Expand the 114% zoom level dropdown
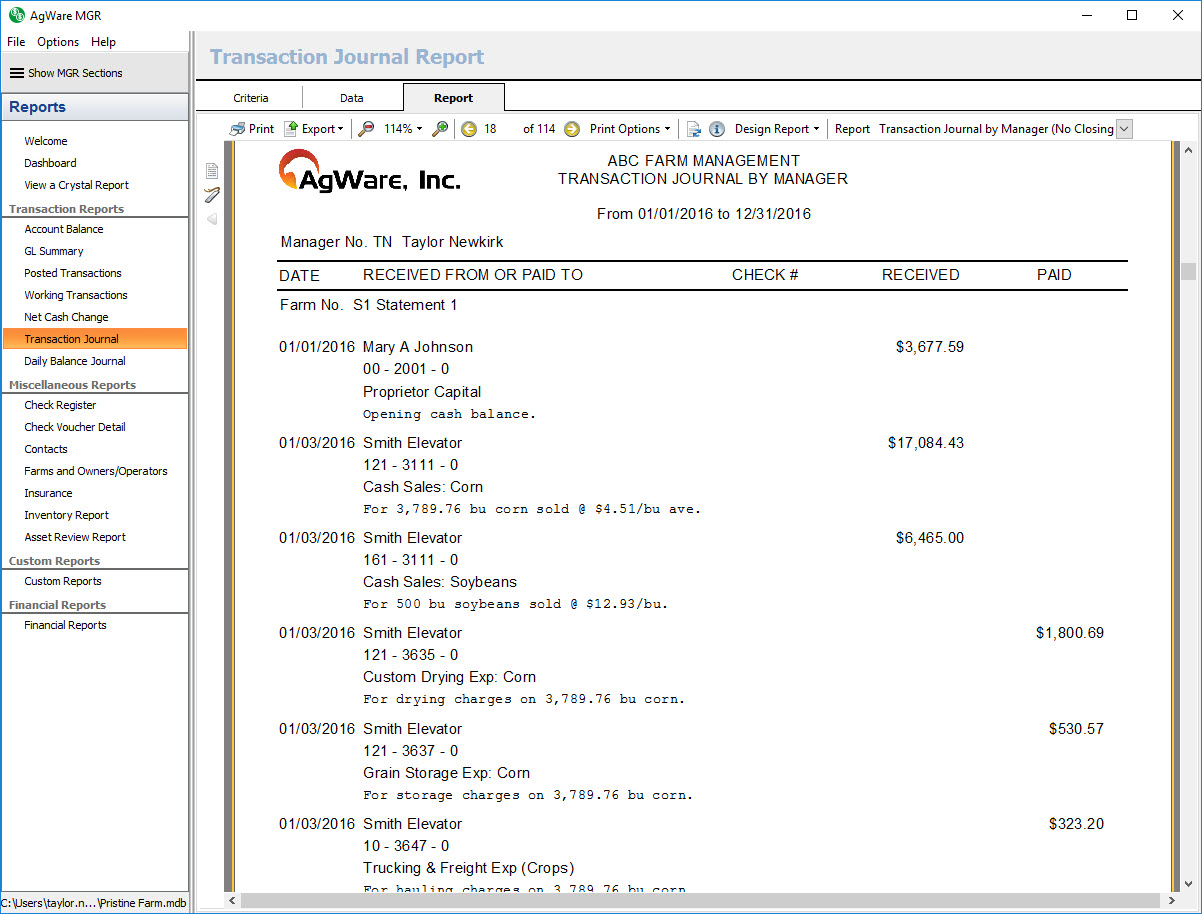This screenshot has height=914, width=1202. click(403, 129)
